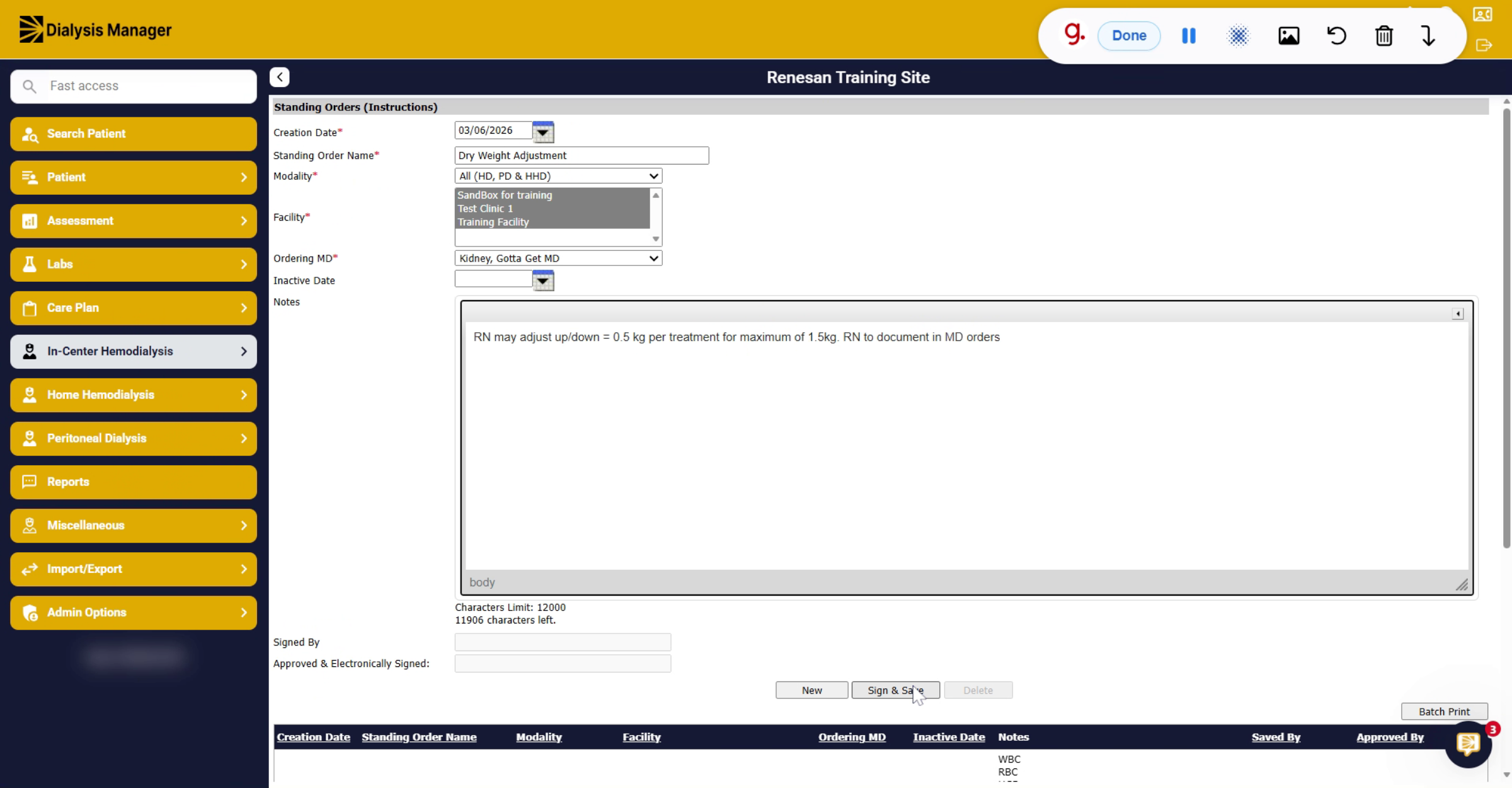Click the logout icon at top right

tap(1484, 45)
